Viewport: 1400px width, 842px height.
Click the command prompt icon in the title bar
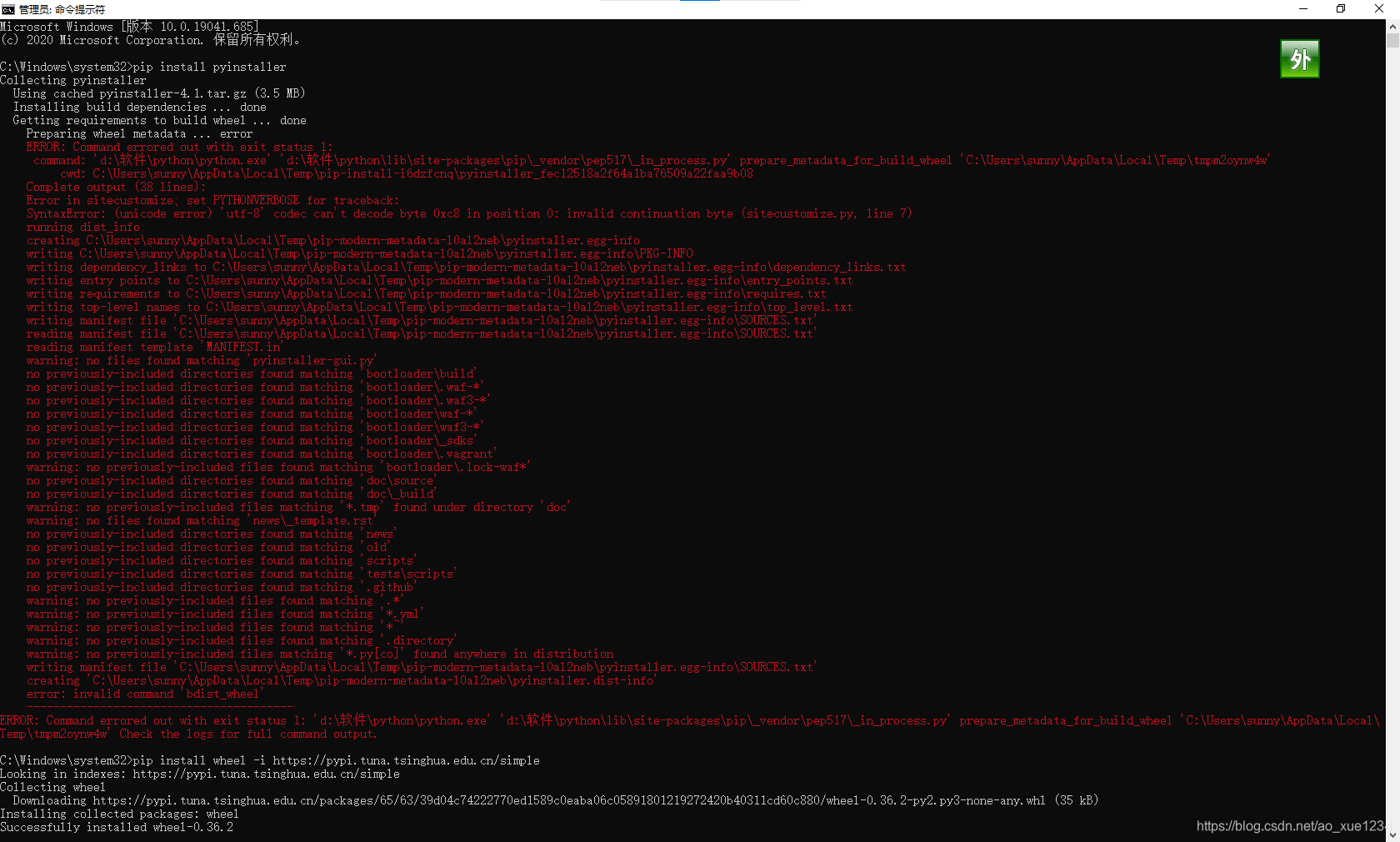click(x=8, y=9)
